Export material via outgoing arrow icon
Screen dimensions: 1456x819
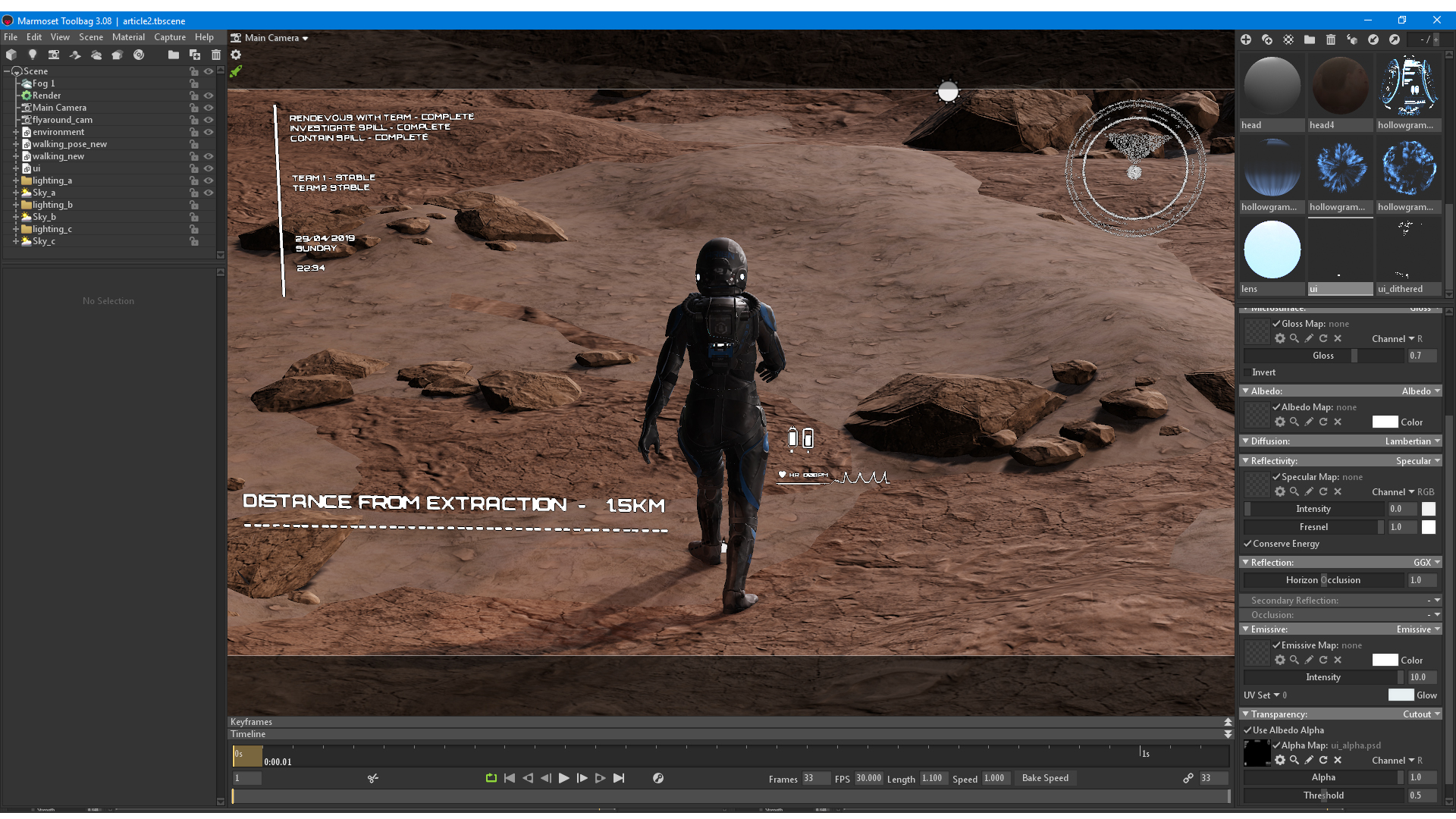[1395, 39]
